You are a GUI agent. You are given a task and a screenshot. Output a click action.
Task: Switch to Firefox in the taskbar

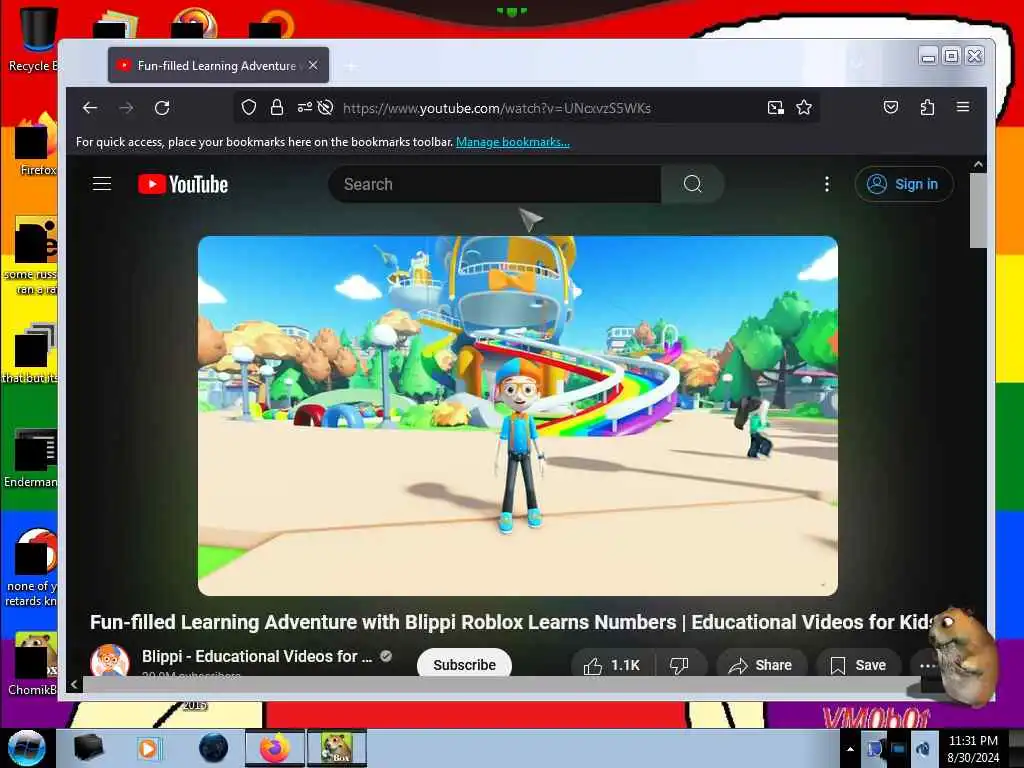click(275, 748)
